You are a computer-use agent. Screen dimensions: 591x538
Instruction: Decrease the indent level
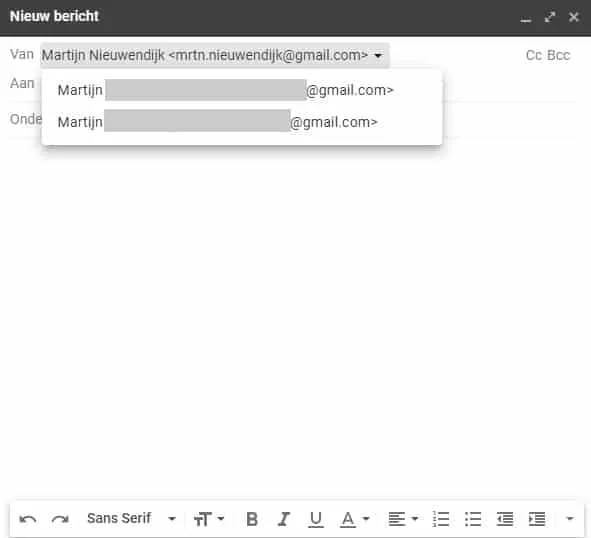coord(505,519)
